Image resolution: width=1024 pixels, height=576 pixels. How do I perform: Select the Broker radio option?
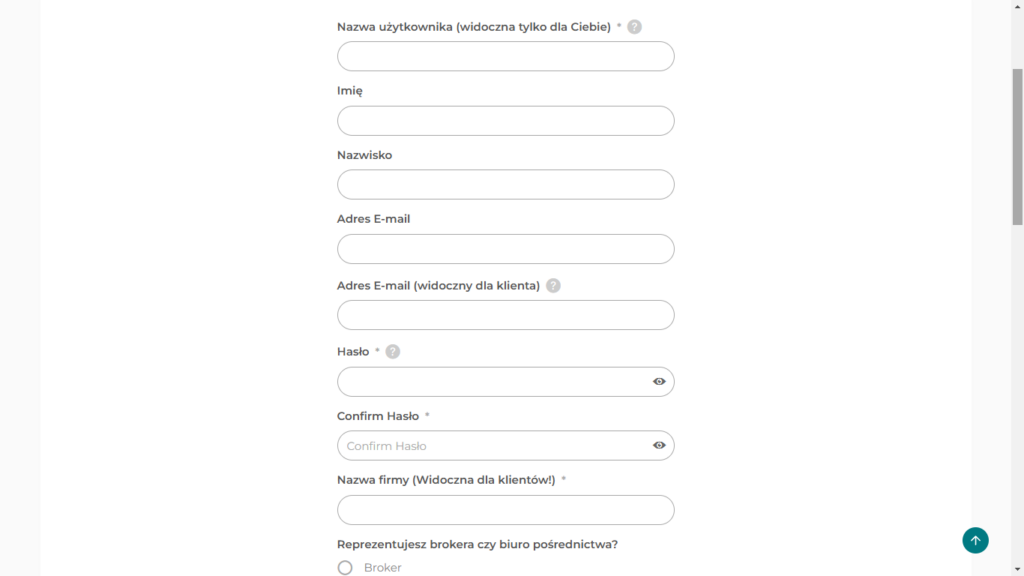[345, 568]
